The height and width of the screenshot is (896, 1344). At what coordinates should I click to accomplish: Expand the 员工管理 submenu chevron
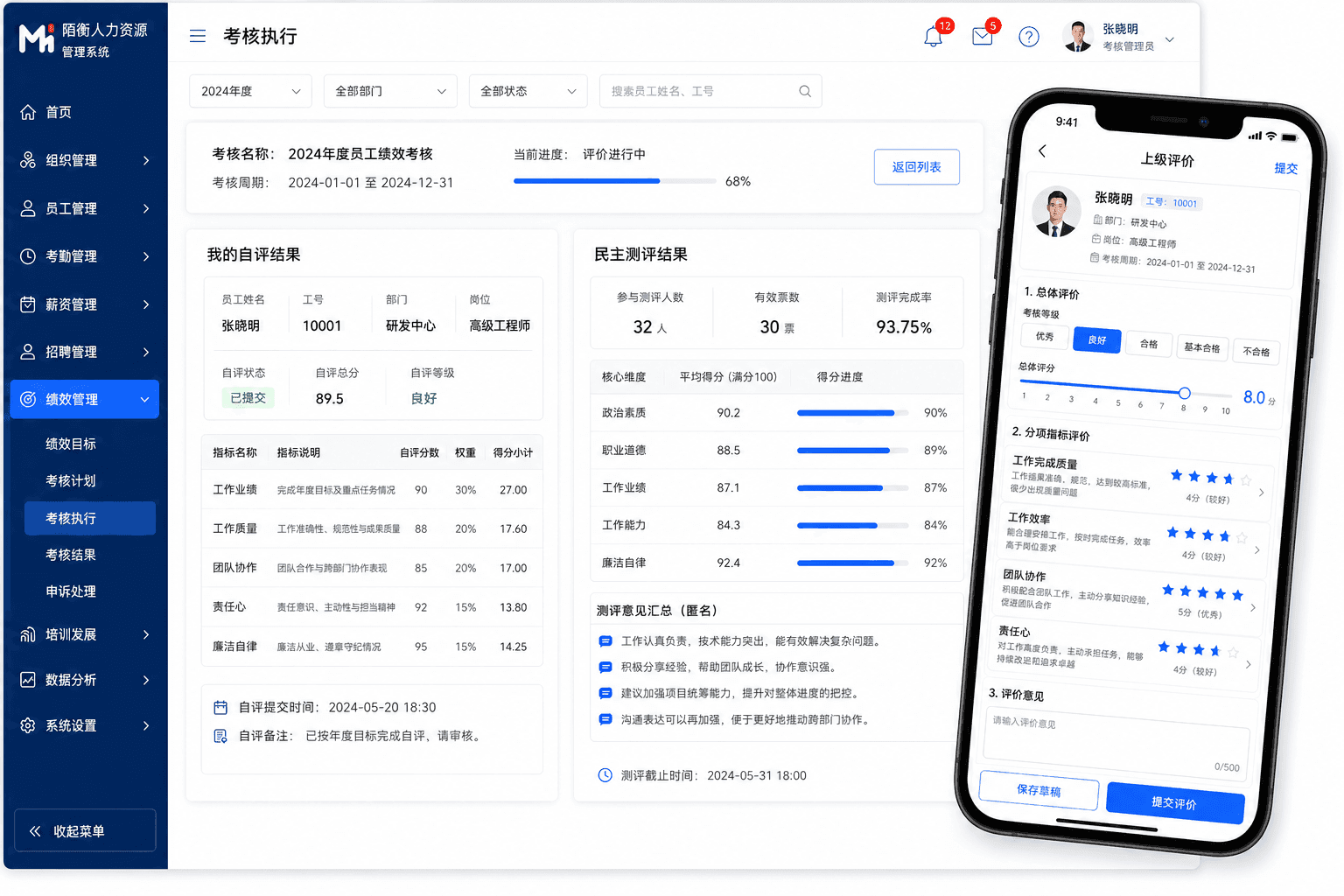click(146, 208)
